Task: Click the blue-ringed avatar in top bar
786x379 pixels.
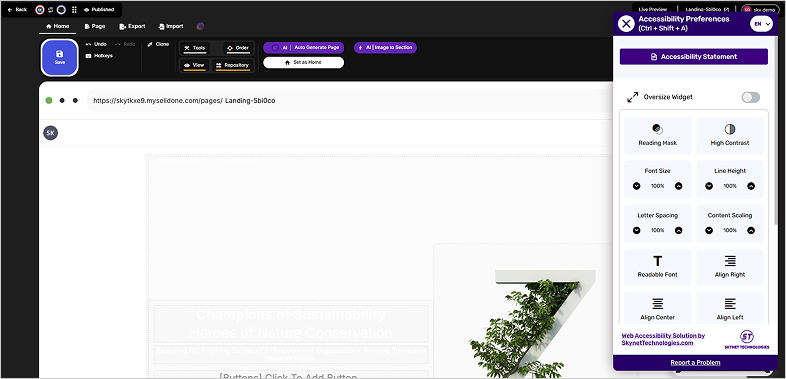Action: (x=61, y=10)
